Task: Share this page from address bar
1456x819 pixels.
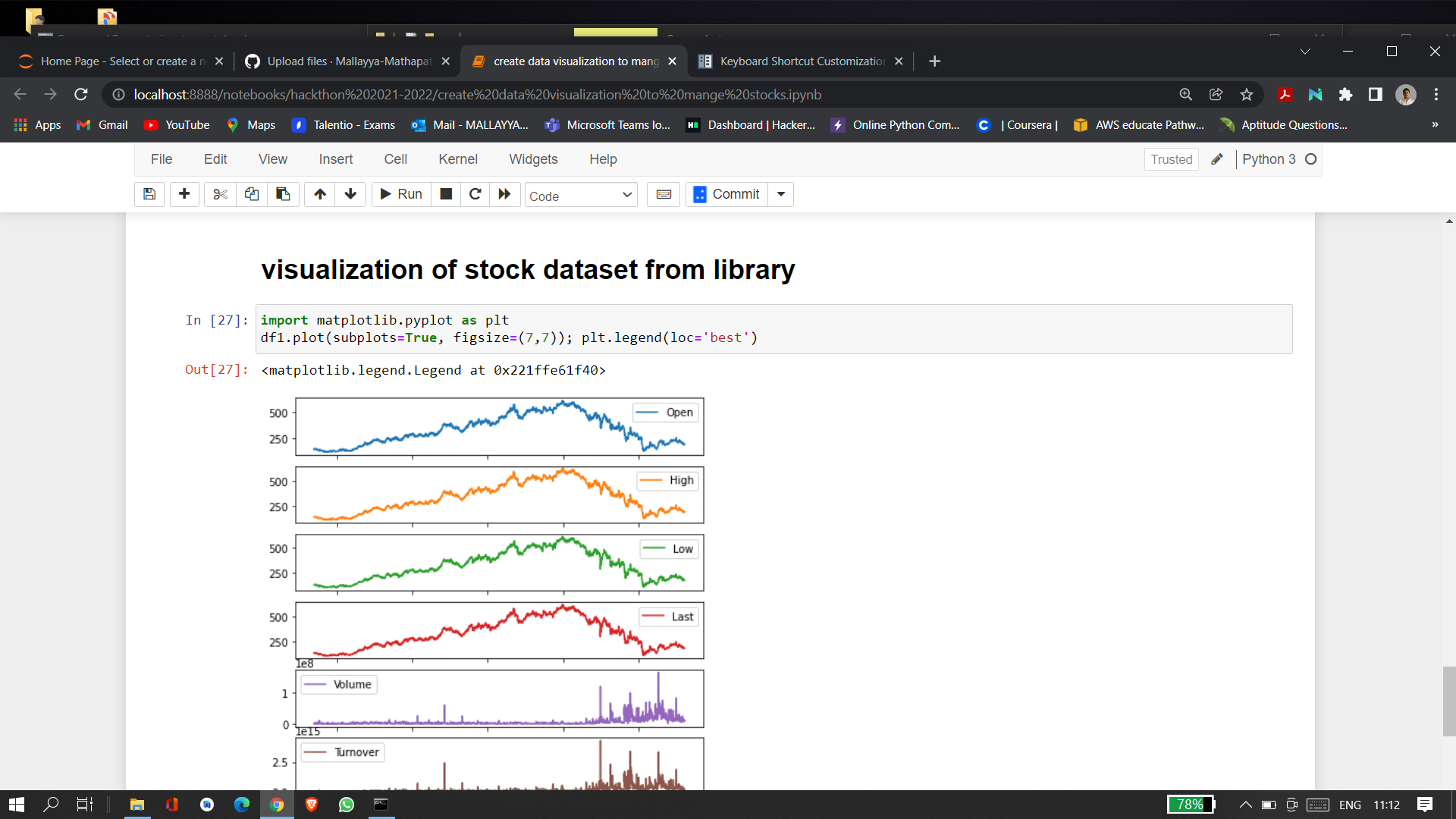Action: [1216, 95]
